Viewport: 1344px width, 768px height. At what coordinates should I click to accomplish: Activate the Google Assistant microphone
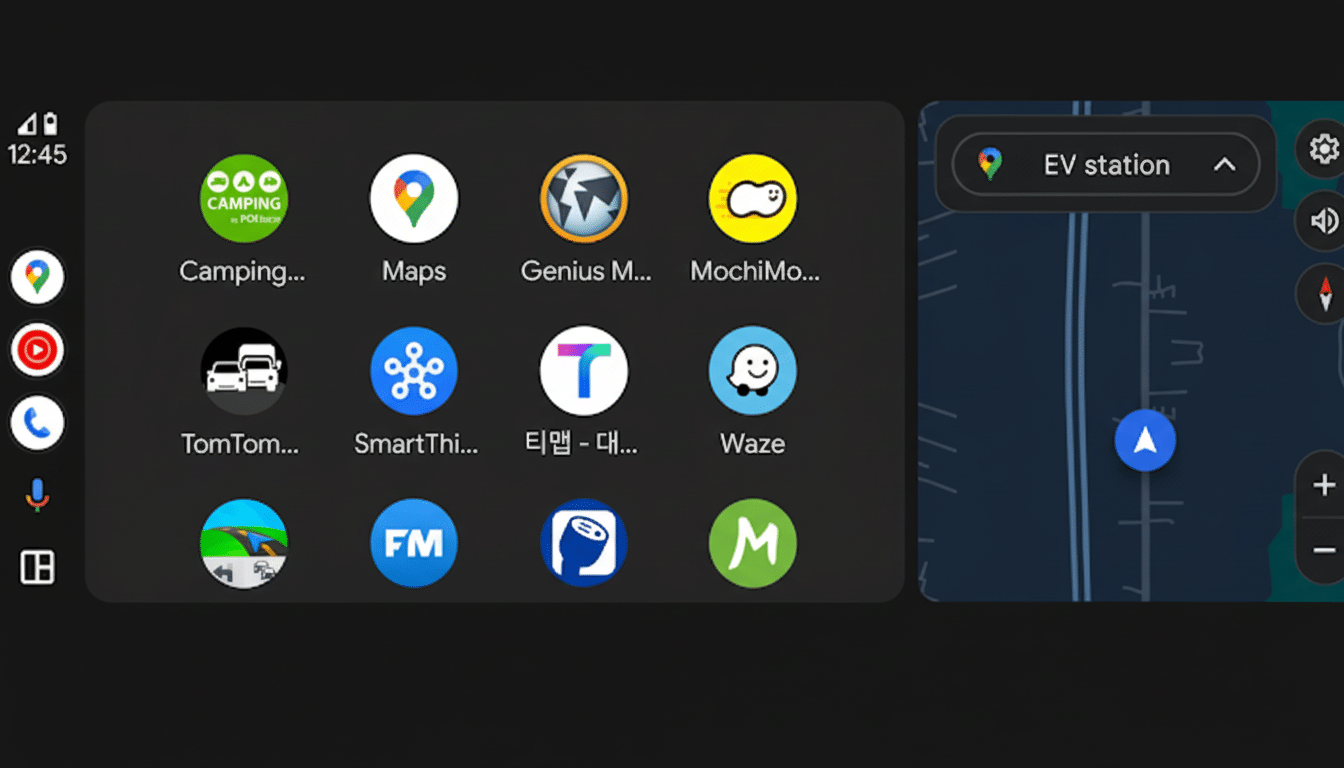point(37,492)
